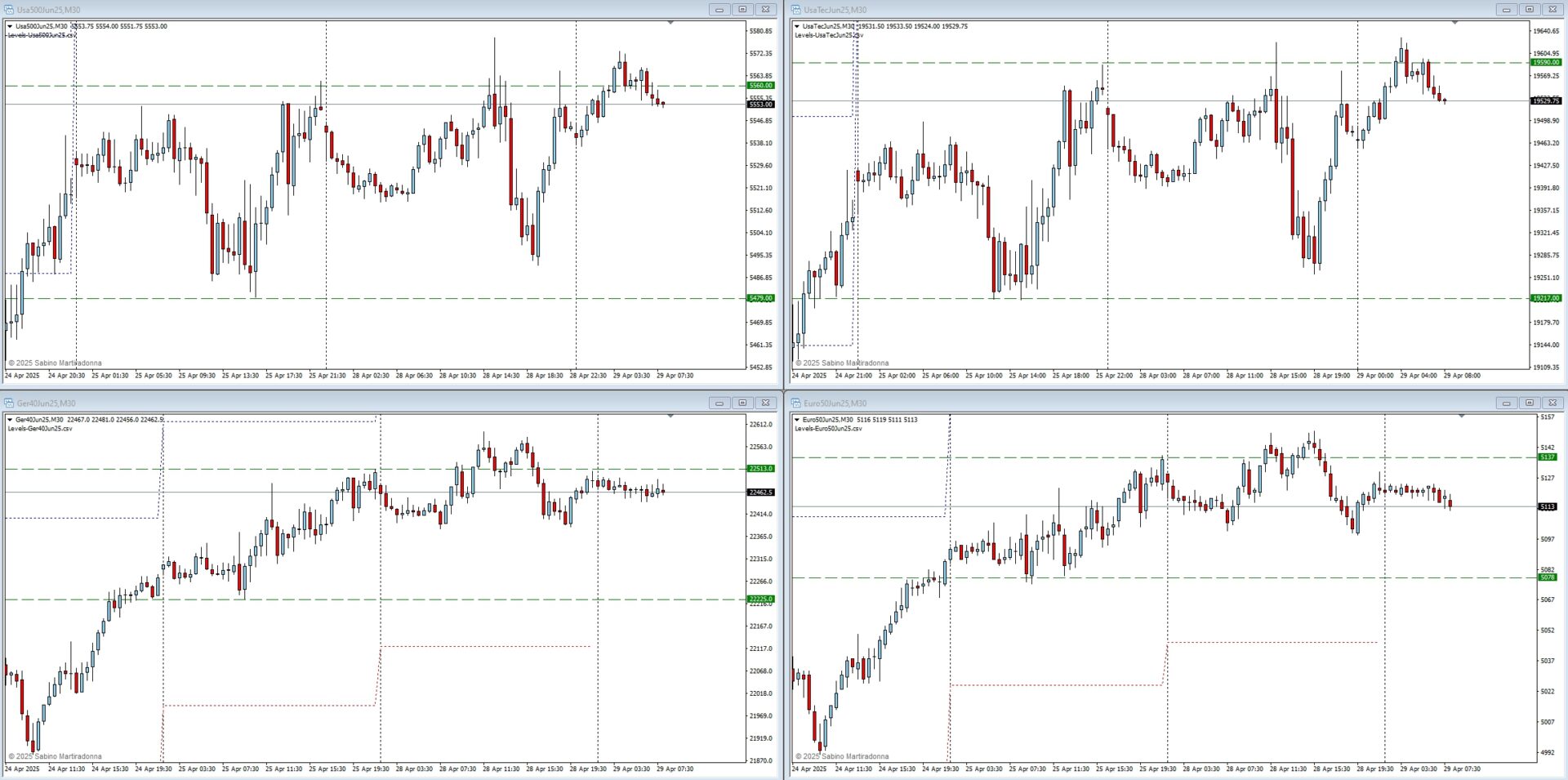Click the 19529.75 current price label on UsaTec chart

click(x=1546, y=100)
